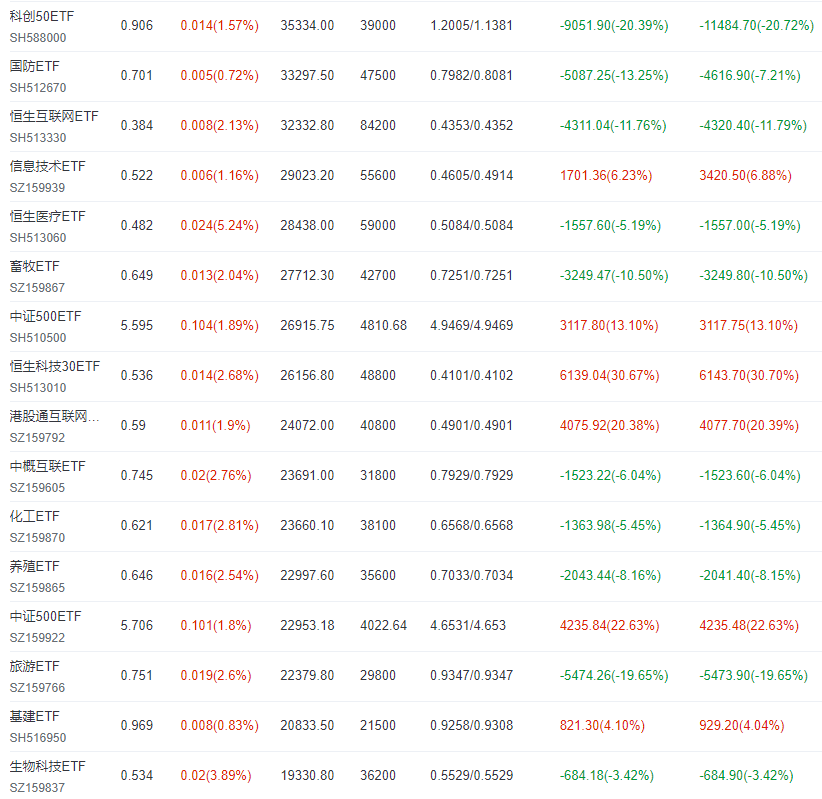
Task: Open the 生物科技ETF fund name
Action: click(48, 766)
